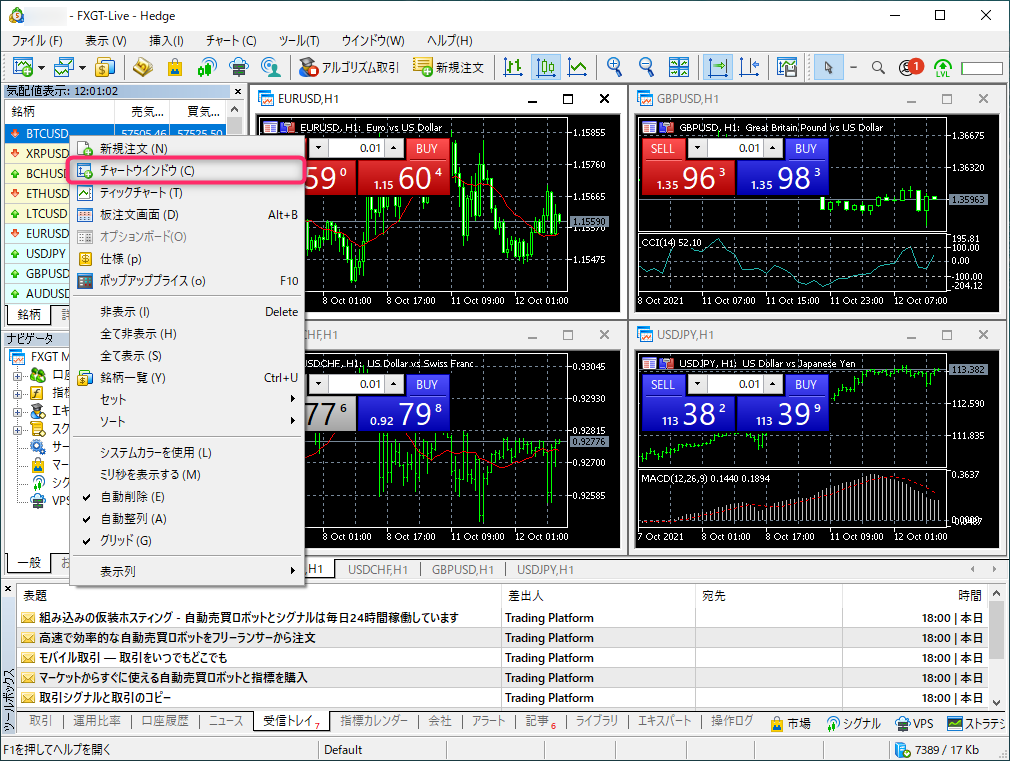The width and height of the screenshot is (1010, 761).
Task: Select the bar chart type icon
Action: (x=513, y=67)
